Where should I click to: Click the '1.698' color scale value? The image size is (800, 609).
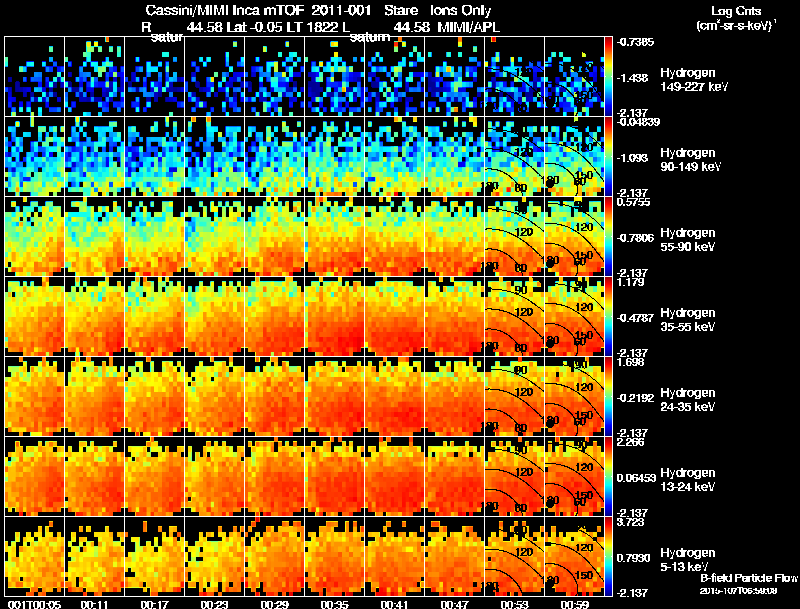click(x=631, y=362)
